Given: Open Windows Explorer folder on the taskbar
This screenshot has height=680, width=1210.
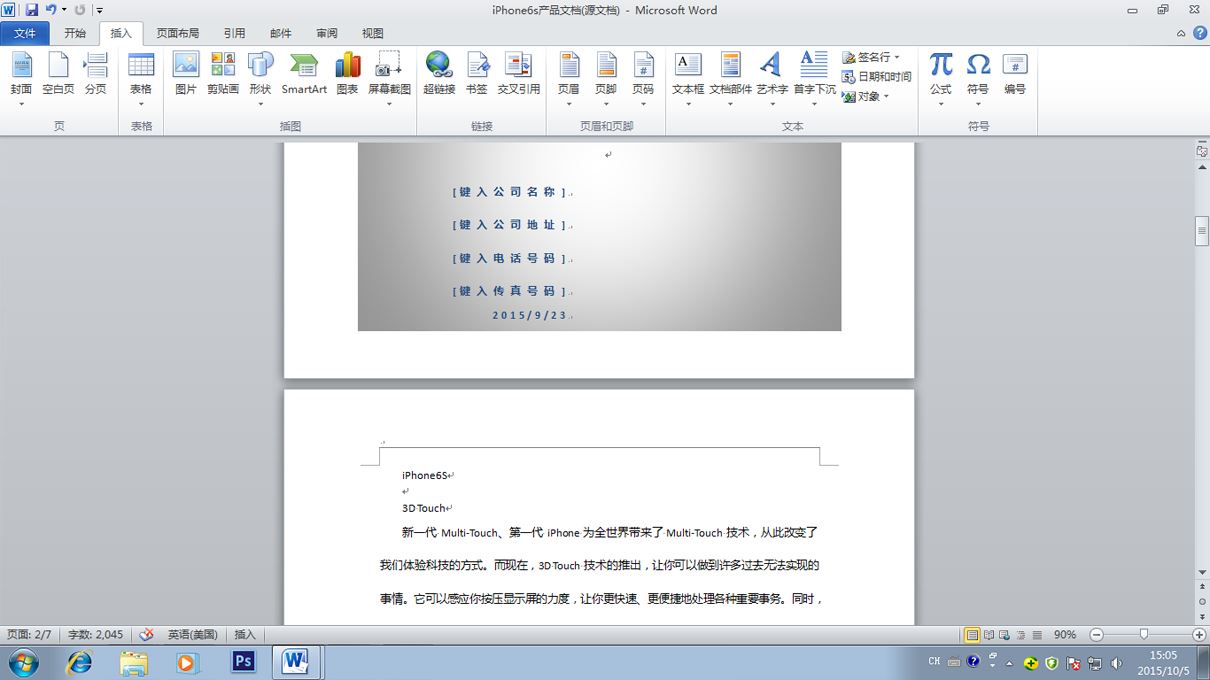Looking at the screenshot, I should pos(133,662).
